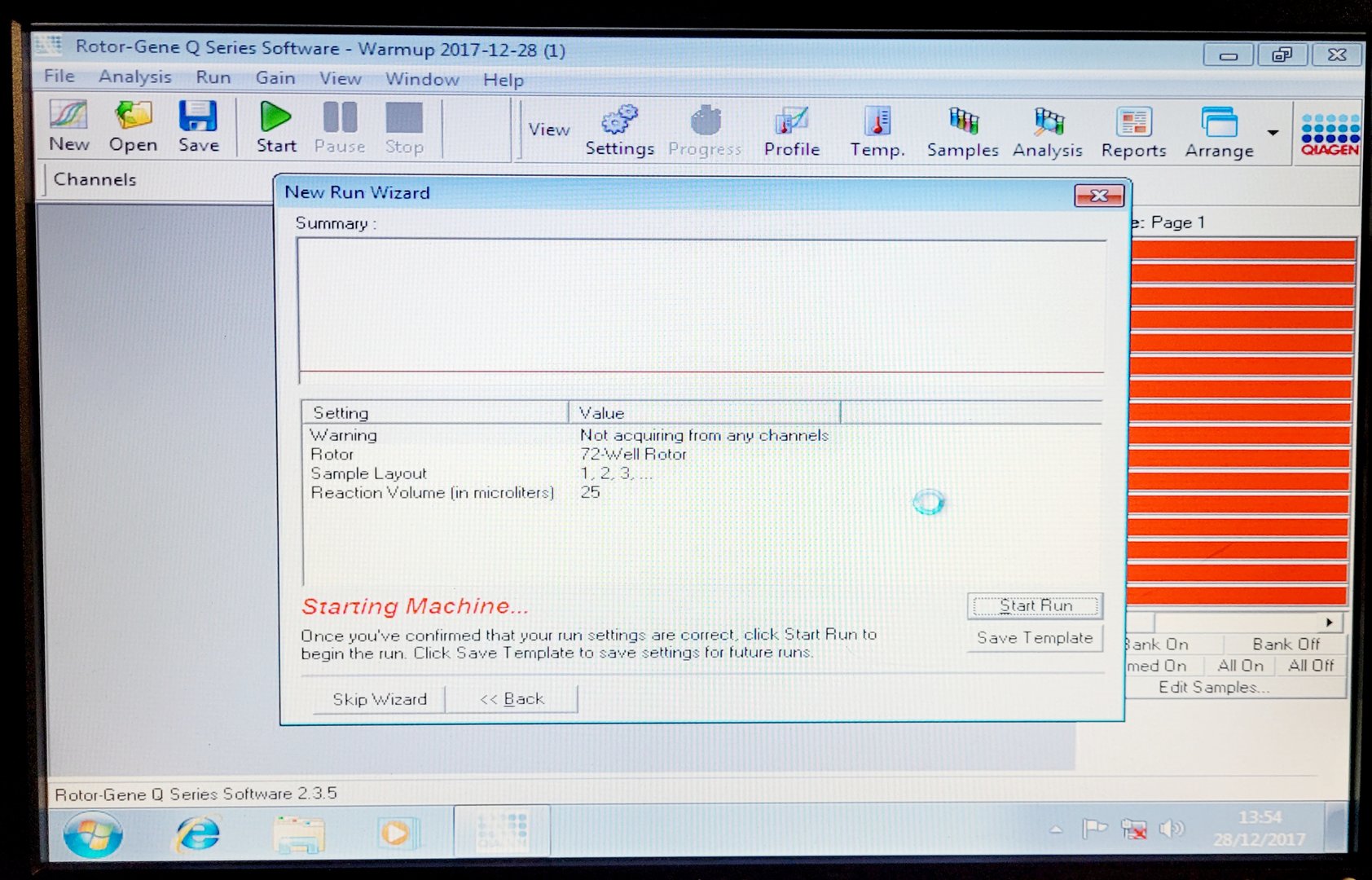Viewport: 1372px width, 880px height.
Task: Click the Pause toolbar icon
Action: pyautogui.click(x=340, y=127)
